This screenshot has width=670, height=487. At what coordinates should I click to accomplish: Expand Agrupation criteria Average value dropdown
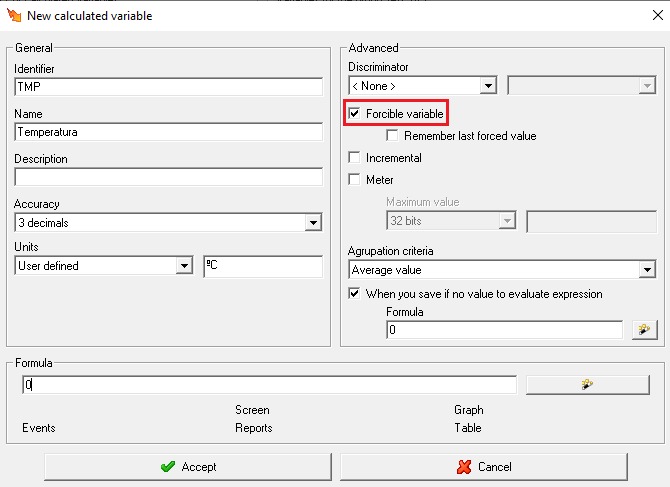[647, 270]
